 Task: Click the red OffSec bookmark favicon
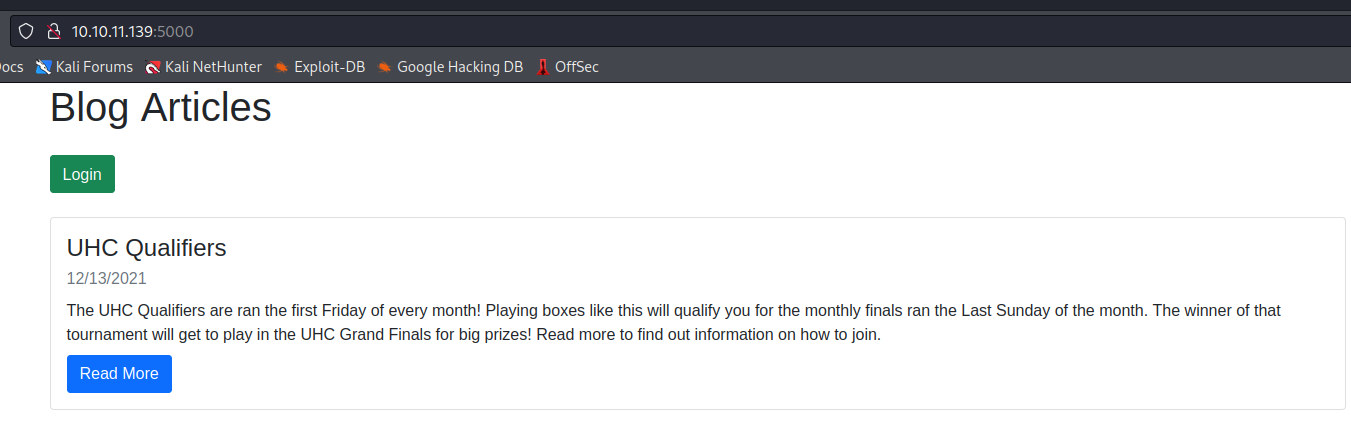click(543, 67)
